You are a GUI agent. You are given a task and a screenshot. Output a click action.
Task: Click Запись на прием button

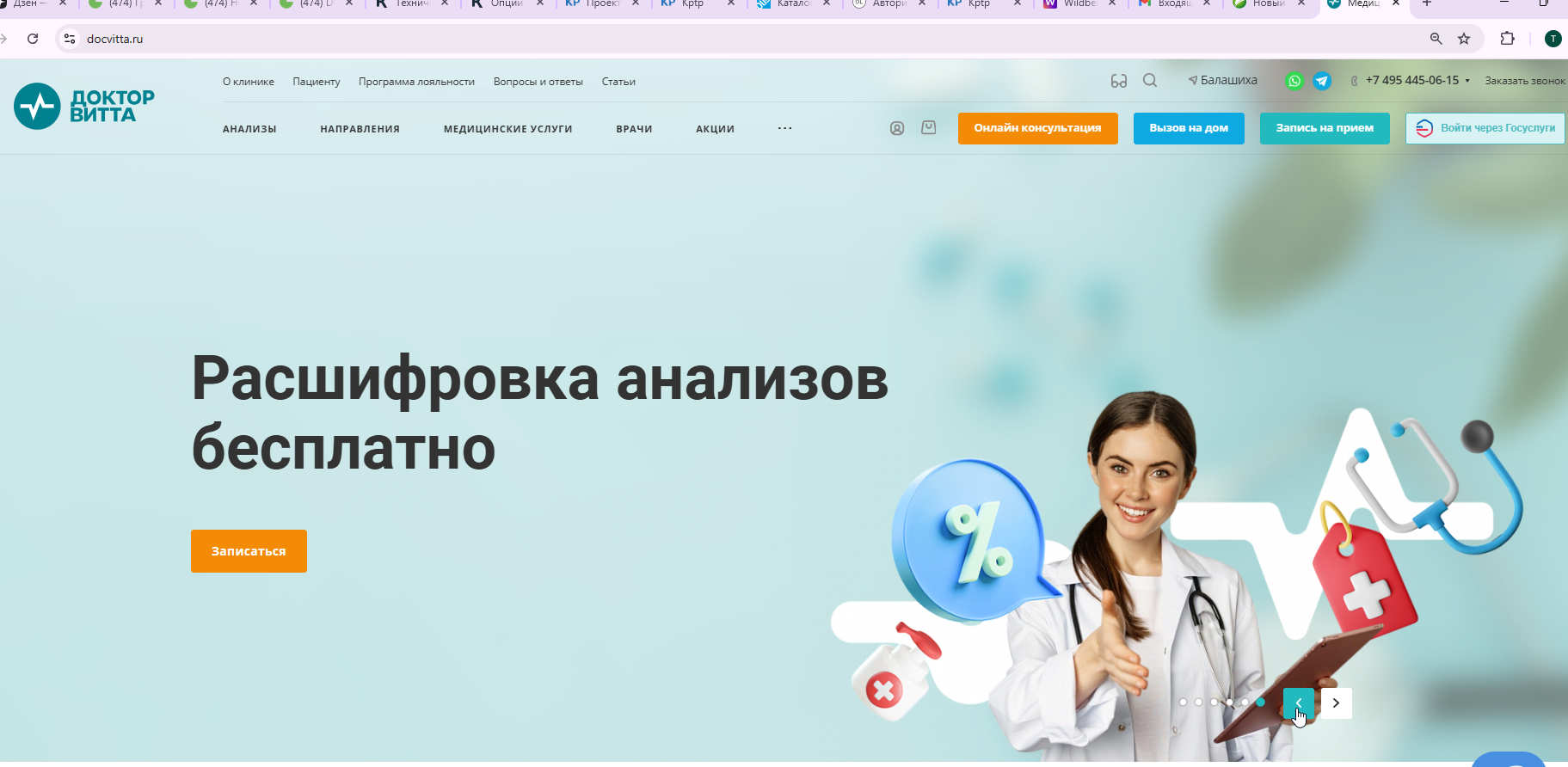point(1325,128)
